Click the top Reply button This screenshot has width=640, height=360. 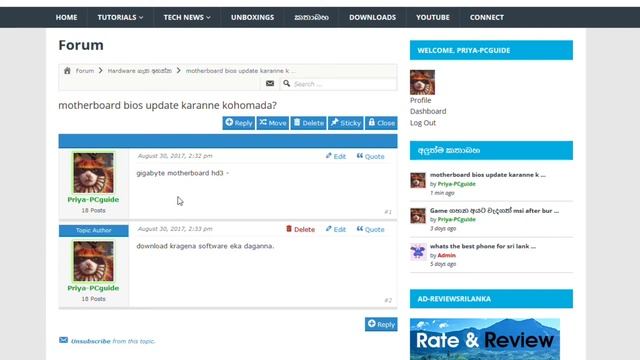[239, 123]
